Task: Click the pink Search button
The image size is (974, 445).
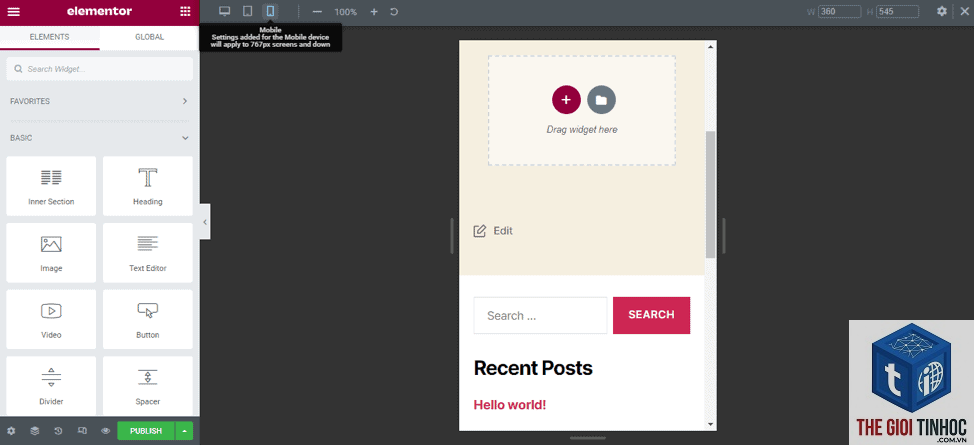Action: 651,315
